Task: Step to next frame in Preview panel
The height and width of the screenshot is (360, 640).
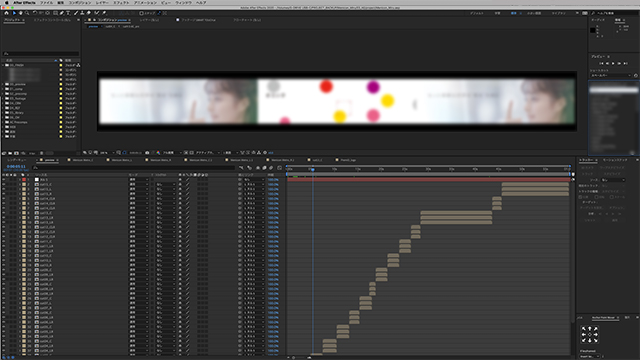Action: (x=619, y=64)
